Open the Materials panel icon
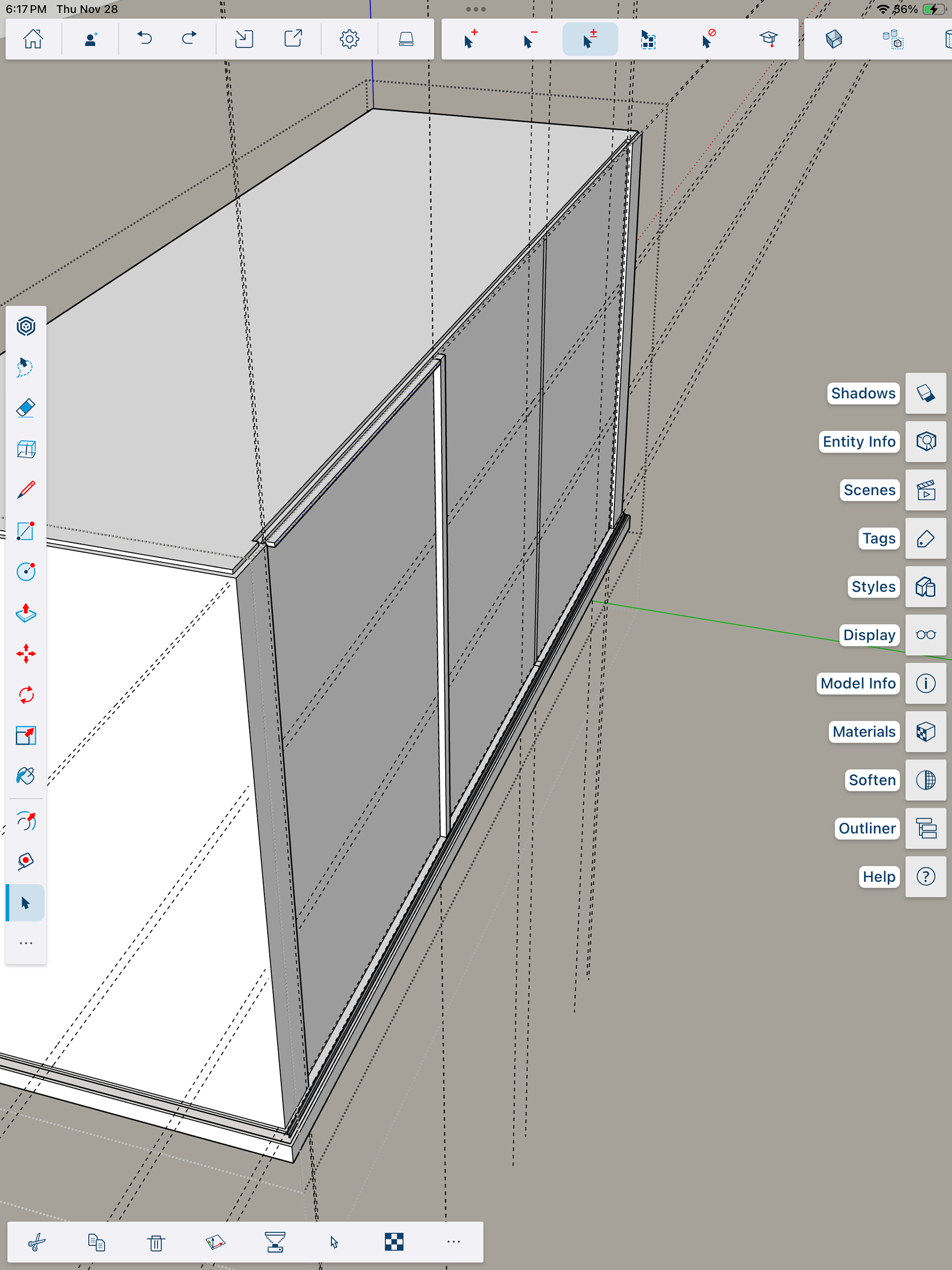Viewport: 952px width, 1270px height. click(925, 731)
